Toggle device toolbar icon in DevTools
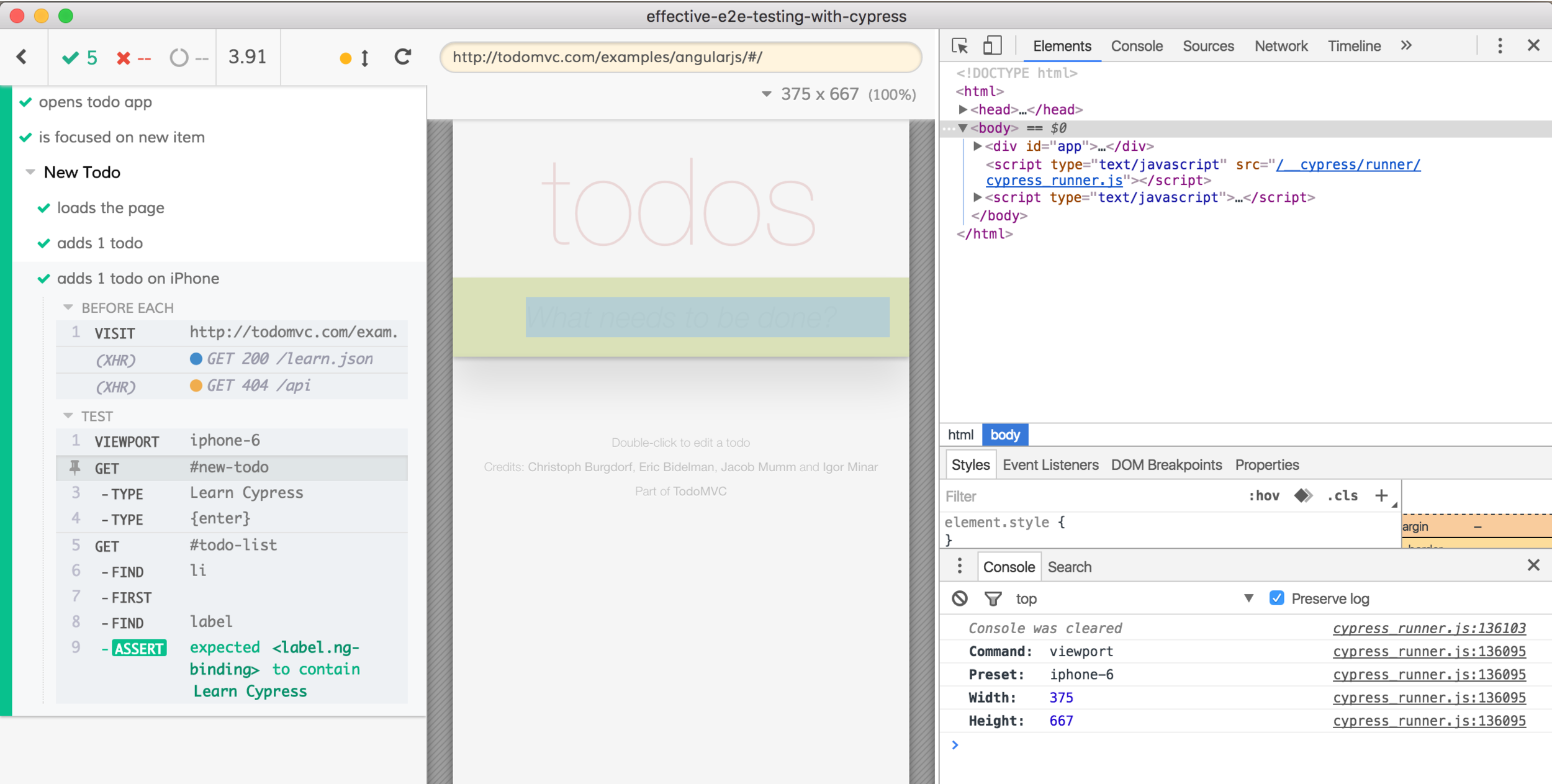 pyautogui.click(x=992, y=46)
